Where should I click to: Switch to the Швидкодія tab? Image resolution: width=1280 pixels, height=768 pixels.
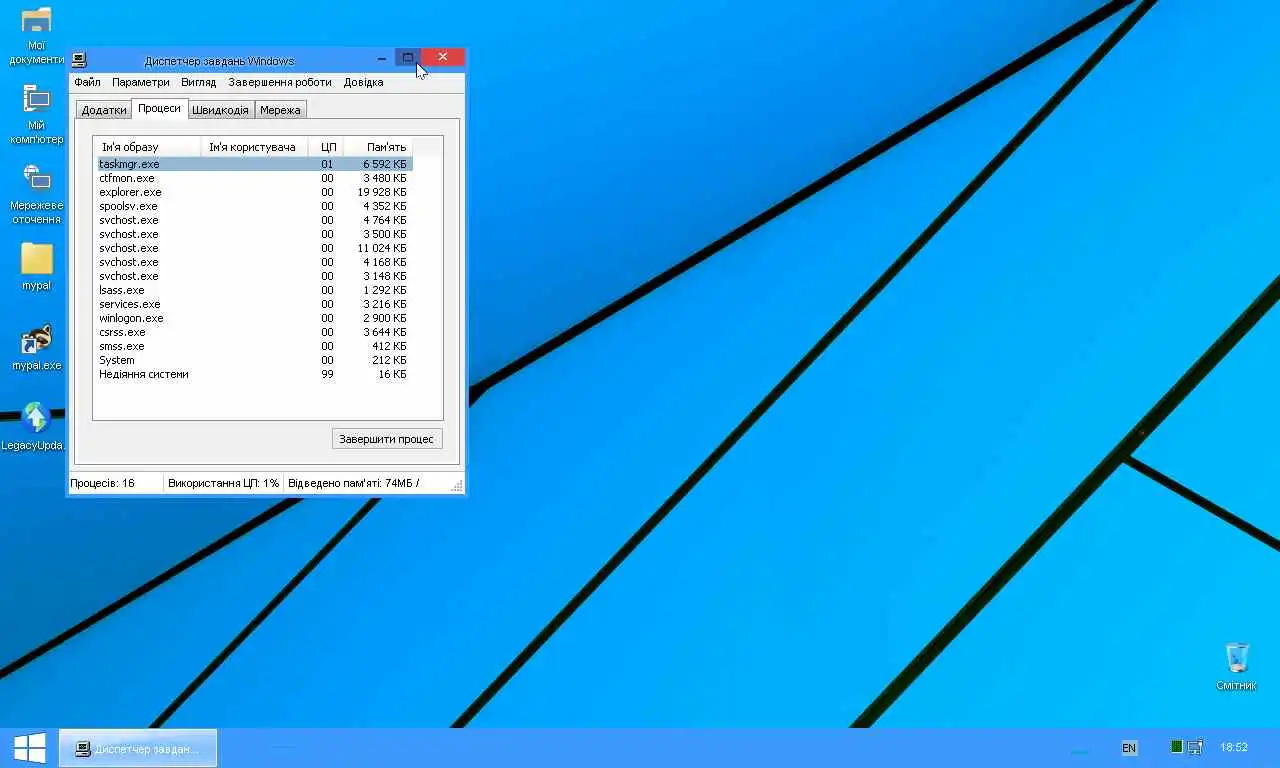coord(221,110)
